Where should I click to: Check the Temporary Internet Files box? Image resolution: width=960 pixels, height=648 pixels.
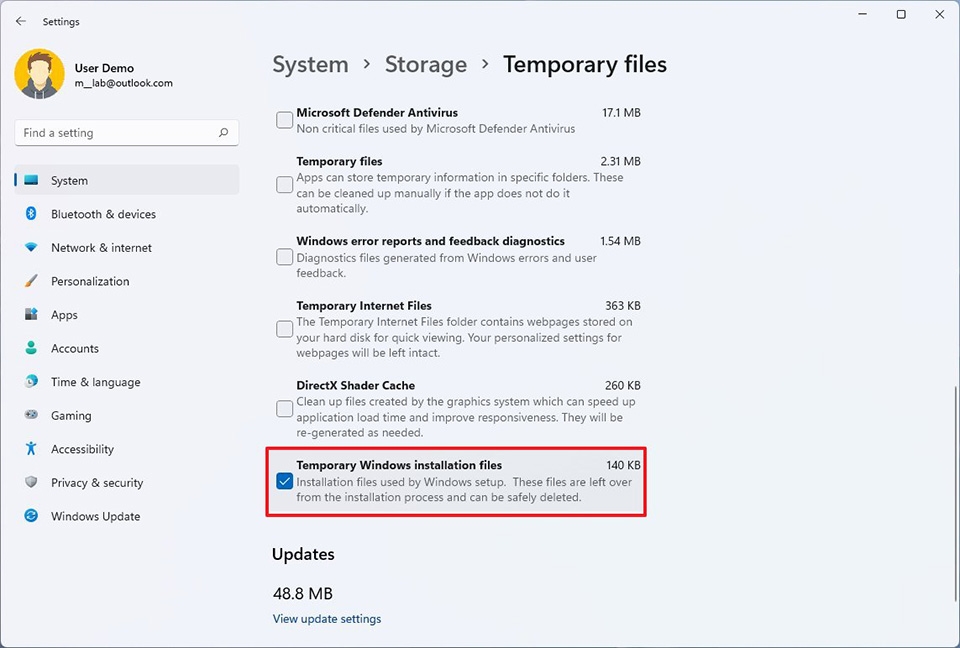[284, 329]
